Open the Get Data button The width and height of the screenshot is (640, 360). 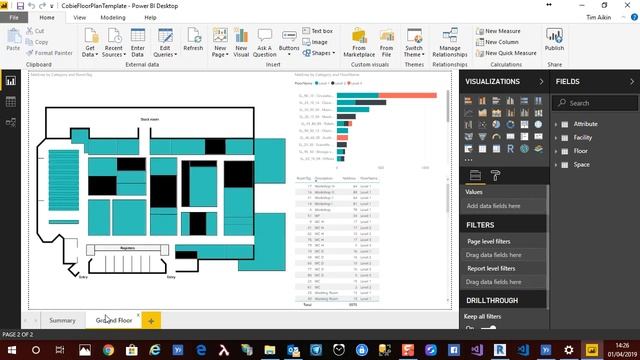click(90, 42)
